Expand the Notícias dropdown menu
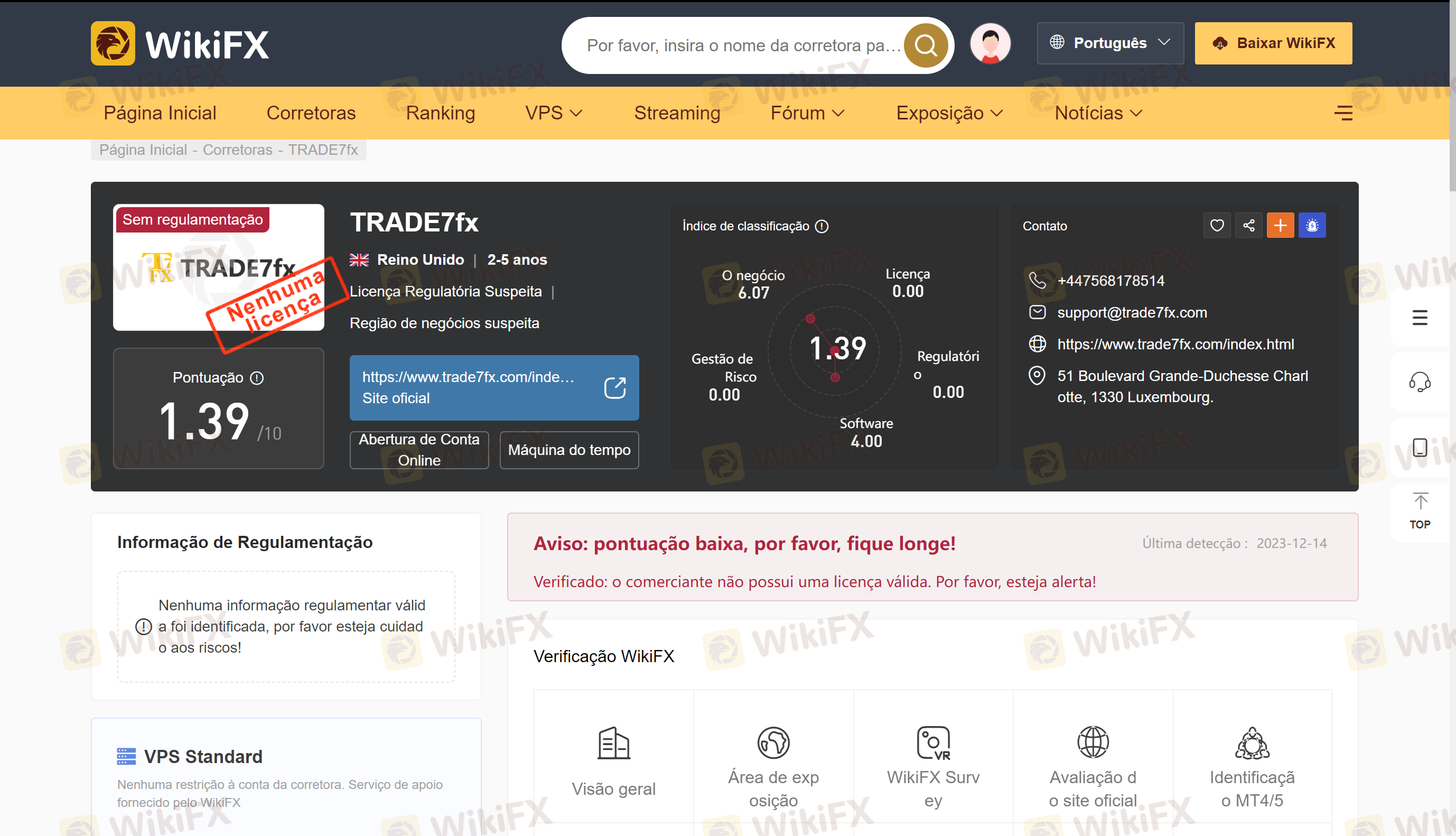1456x836 pixels. tap(1098, 113)
